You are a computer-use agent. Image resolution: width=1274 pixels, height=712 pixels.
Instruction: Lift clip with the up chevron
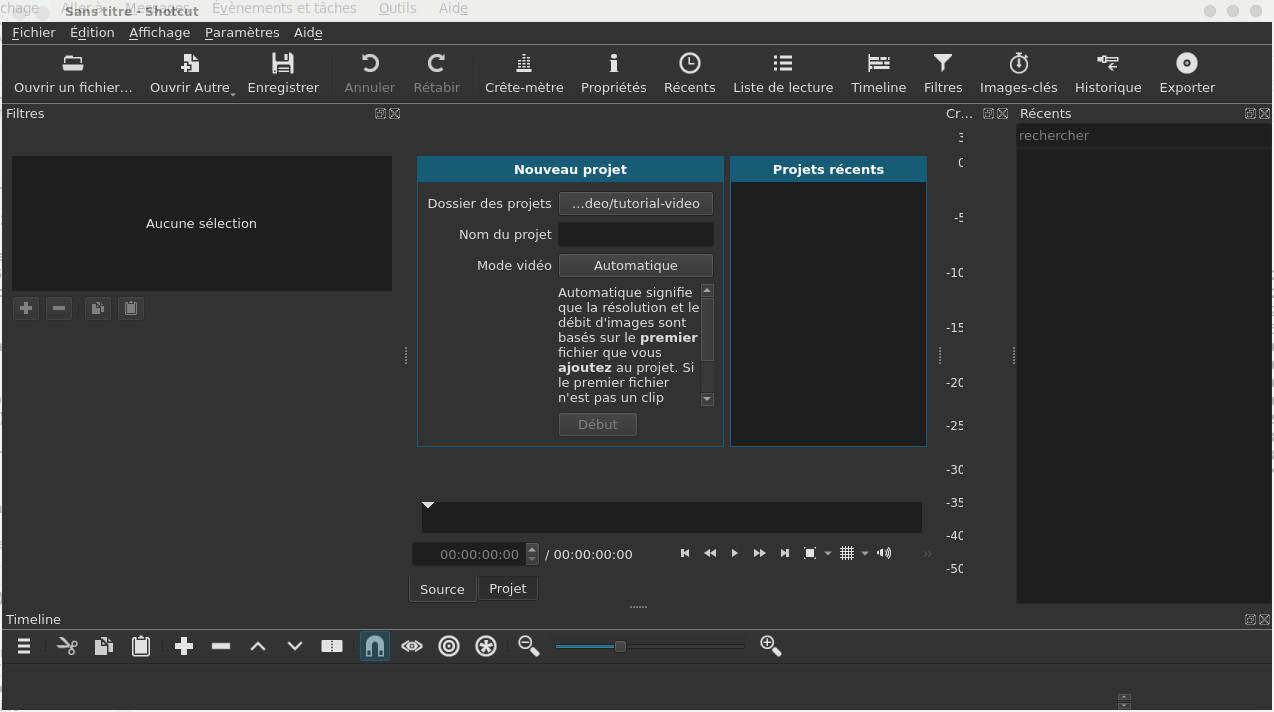[258, 646]
